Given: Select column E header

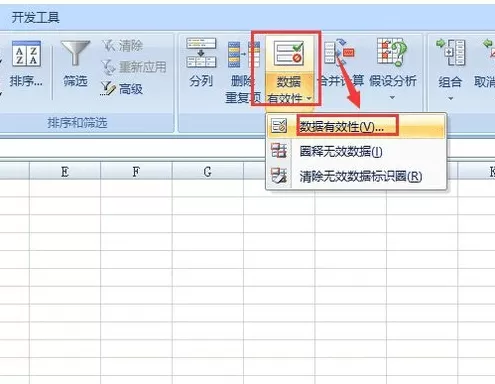Looking at the screenshot, I should point(65,172).
